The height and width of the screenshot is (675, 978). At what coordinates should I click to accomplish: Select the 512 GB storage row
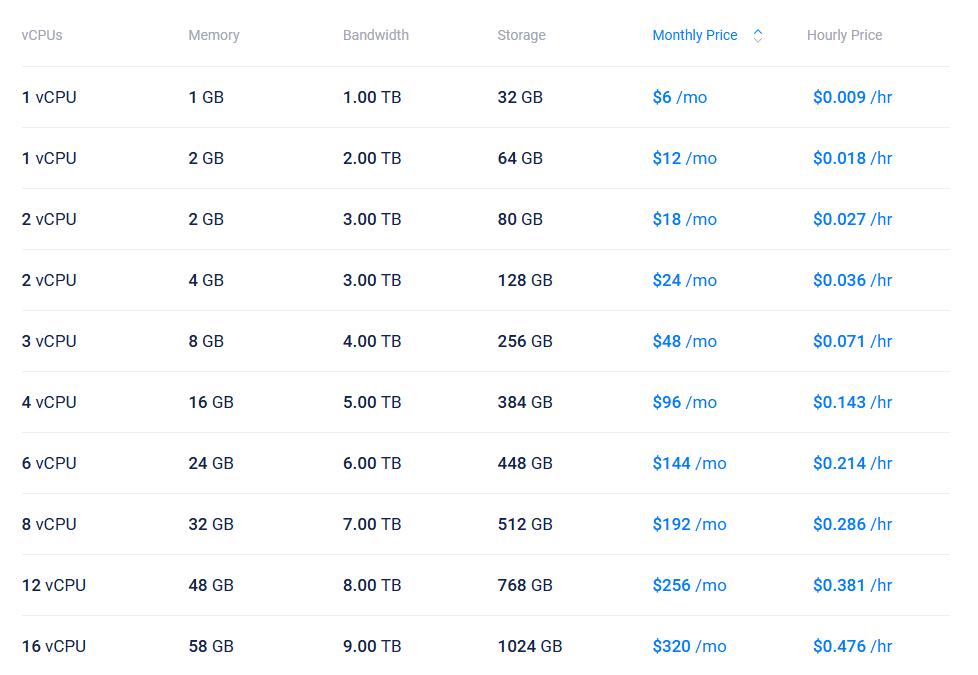click(525, 524)
